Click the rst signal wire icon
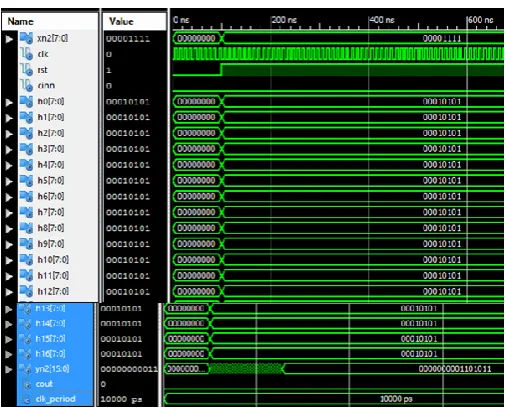Image resolution: width=505 pixels, height=408 pixels. click(26, 70)
